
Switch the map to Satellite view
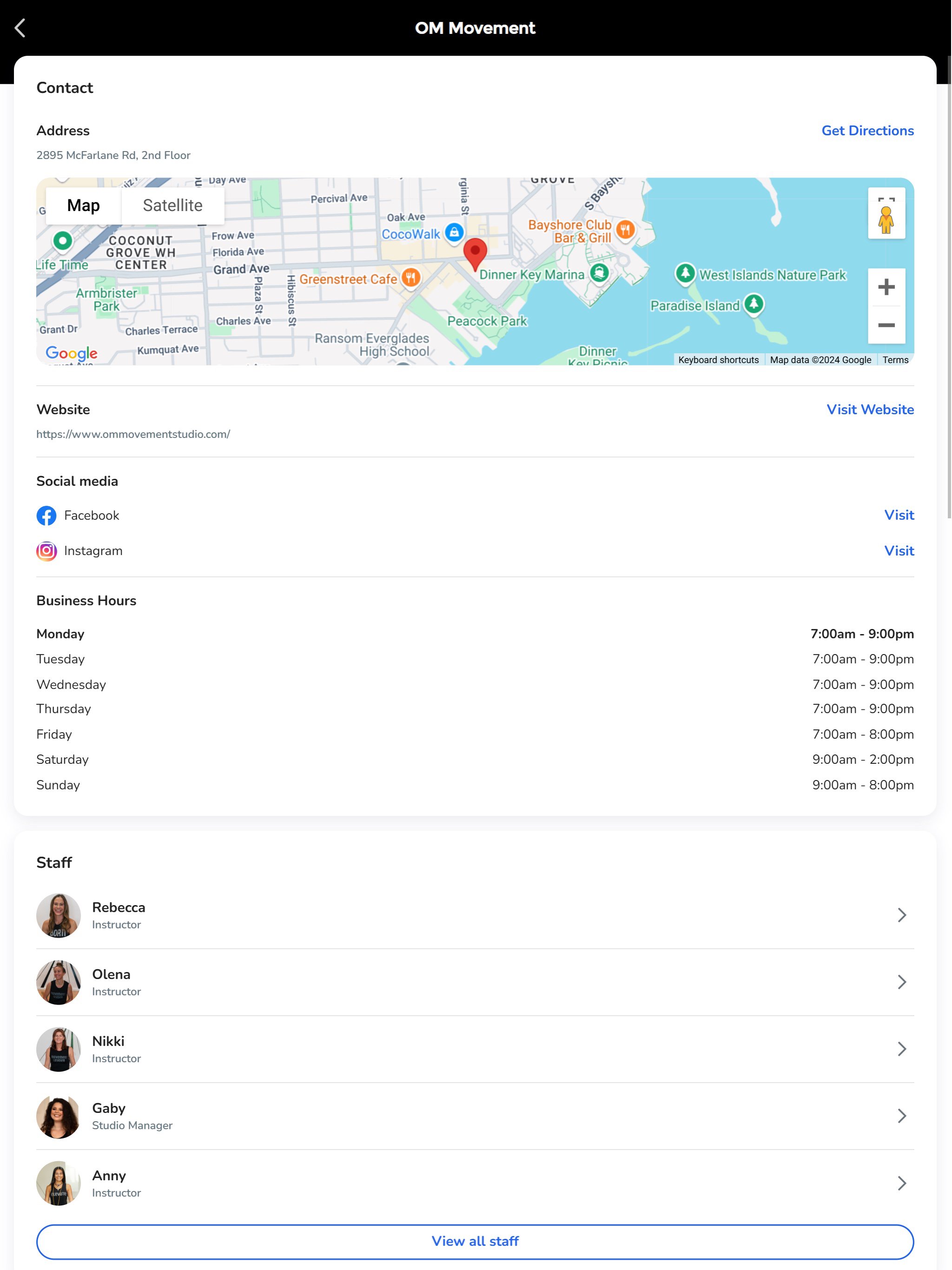(172, 205)
